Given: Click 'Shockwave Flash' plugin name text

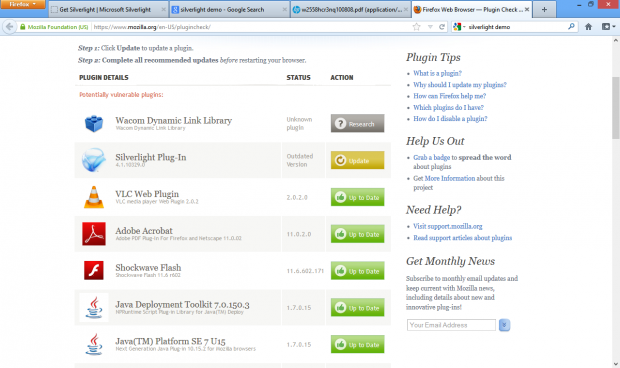Looking at the screenshot, I should (x=148, y=268).
